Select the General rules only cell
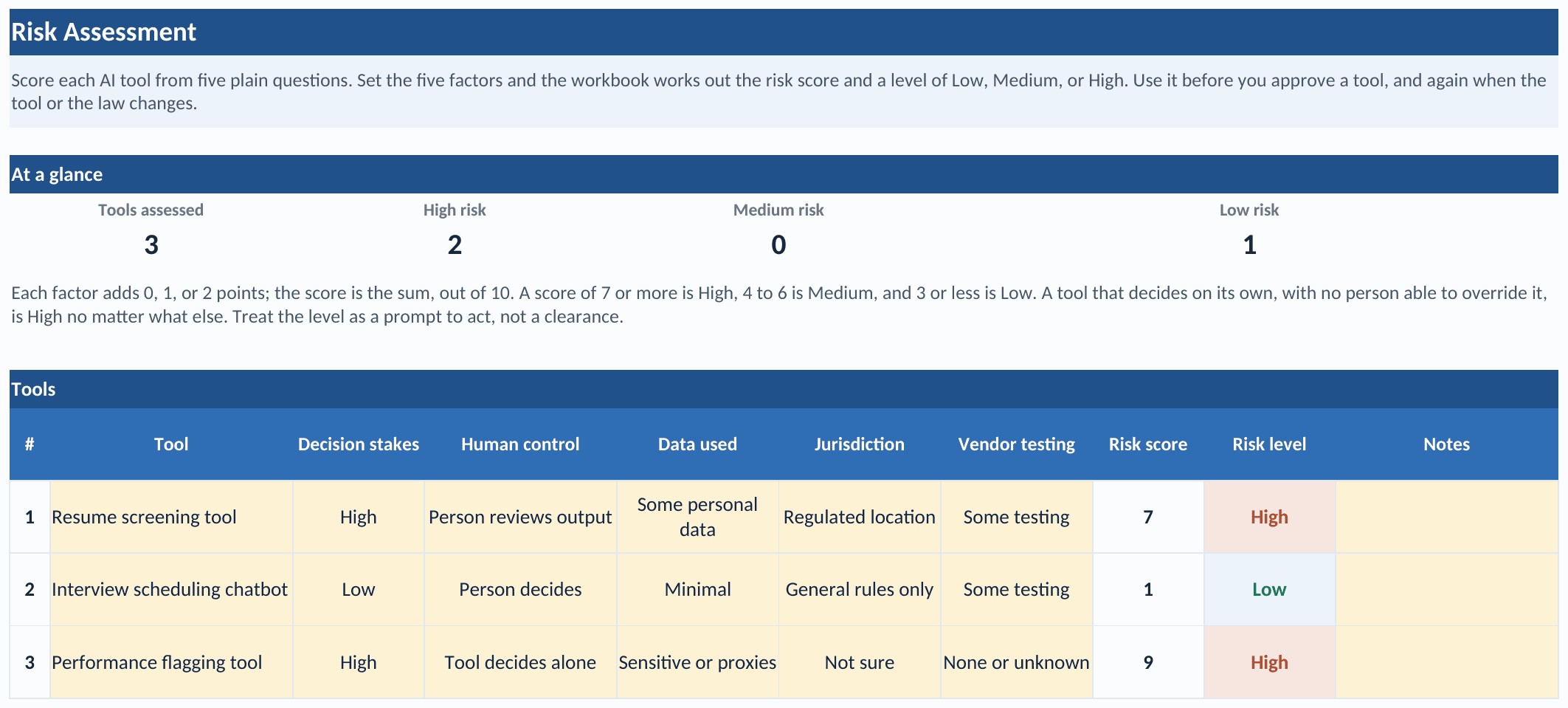Viewport: 1568px width, 708px height. click(860, 589)
